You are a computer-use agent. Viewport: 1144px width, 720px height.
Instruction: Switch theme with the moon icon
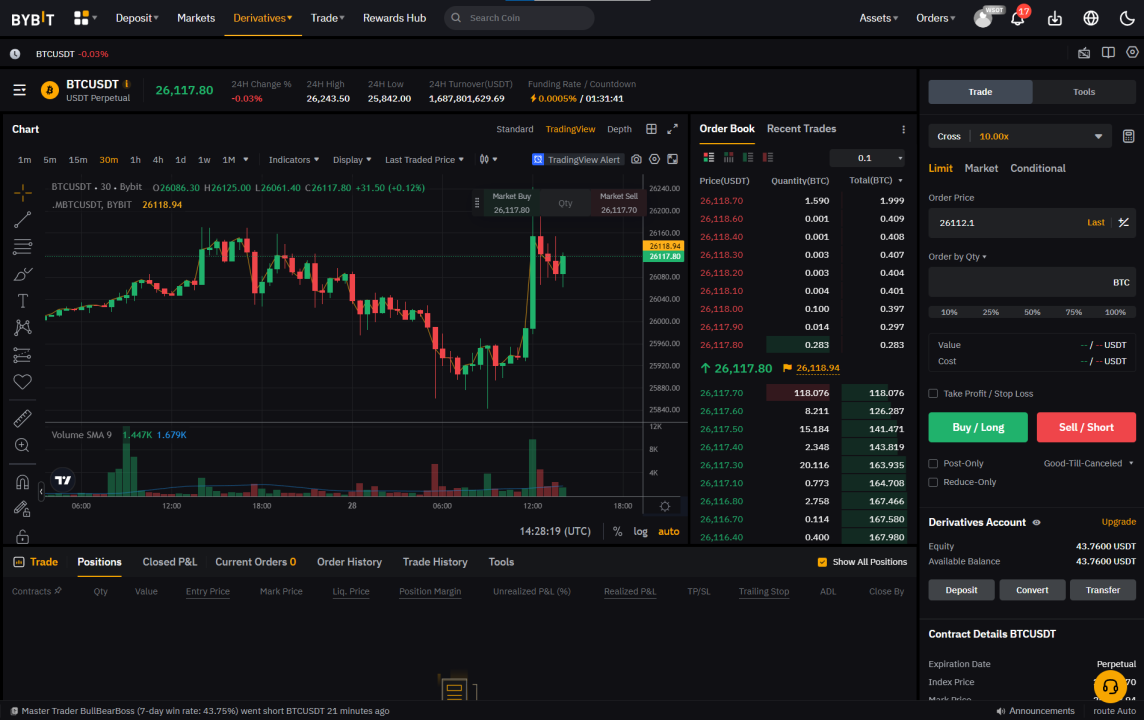pos(1127,18)
